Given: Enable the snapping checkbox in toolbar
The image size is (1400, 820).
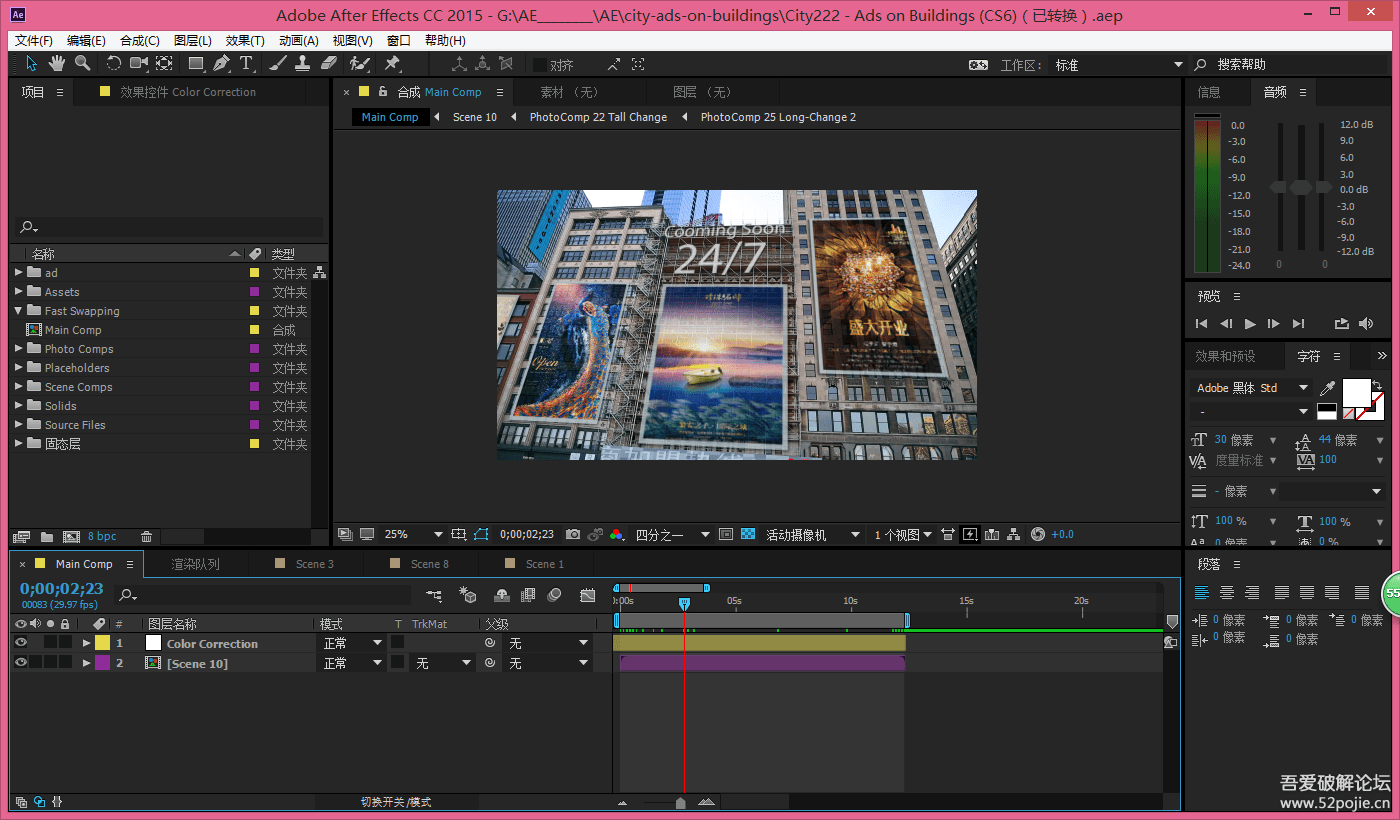Looking at the screenshot, I should (x=540, y=65).
